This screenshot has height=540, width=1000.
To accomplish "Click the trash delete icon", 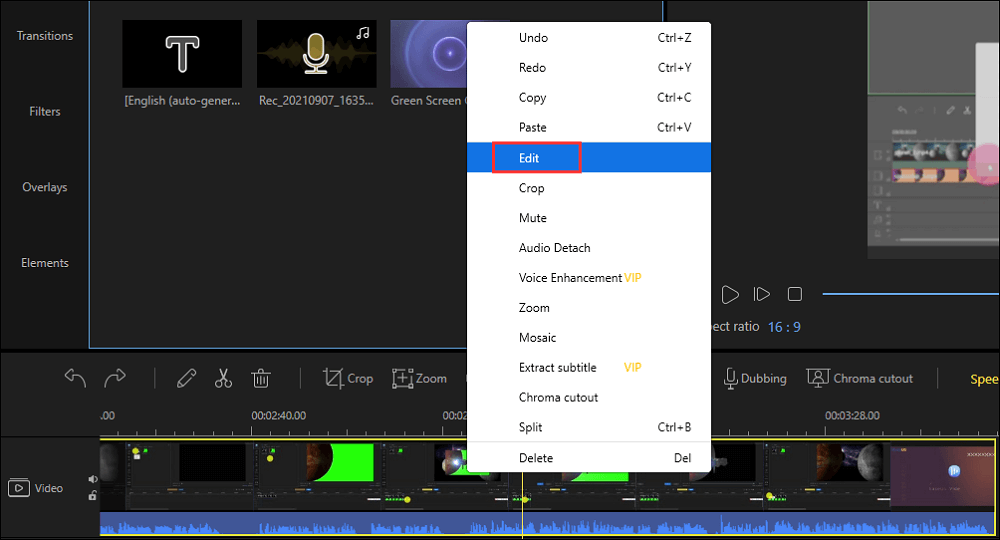I will pyautogui.click(x=261, y=378).
